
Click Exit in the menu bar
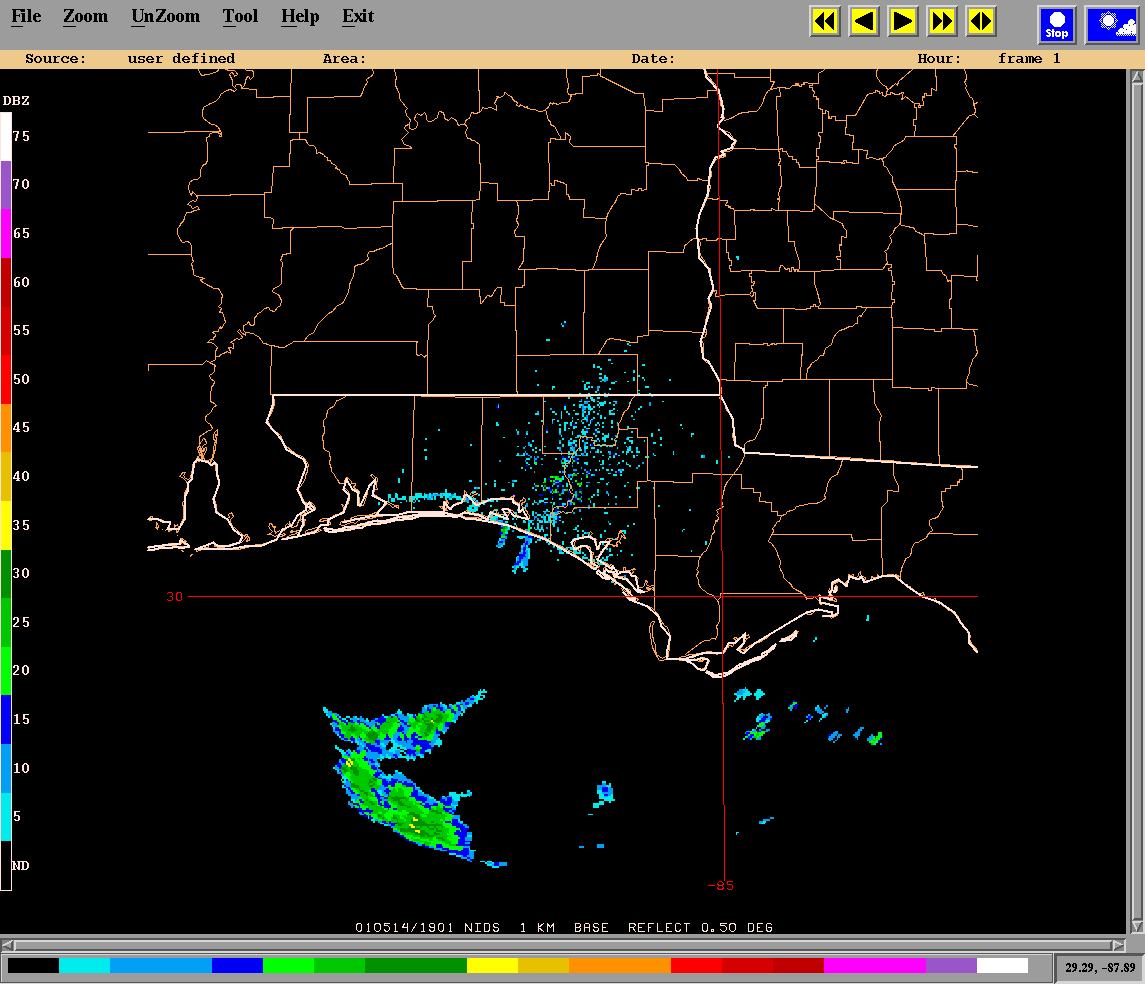[x=358, y=17]
